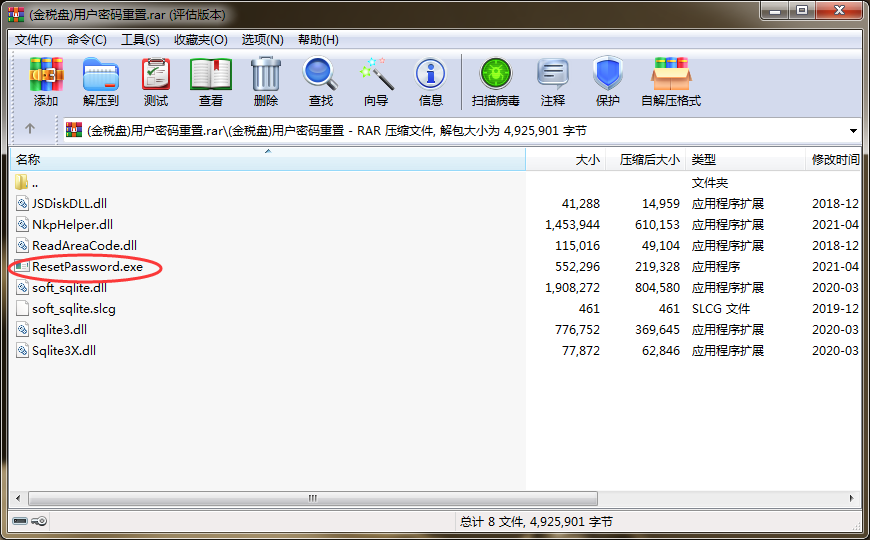Open the 选项(N) menu

(262, 40)
